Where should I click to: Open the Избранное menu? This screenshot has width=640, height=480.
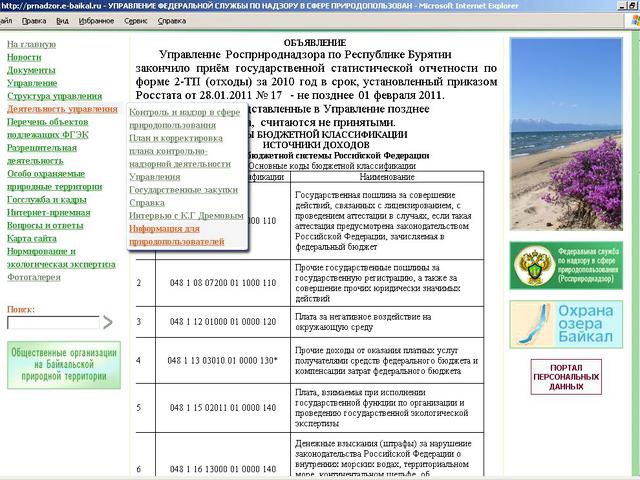point(96,21)
